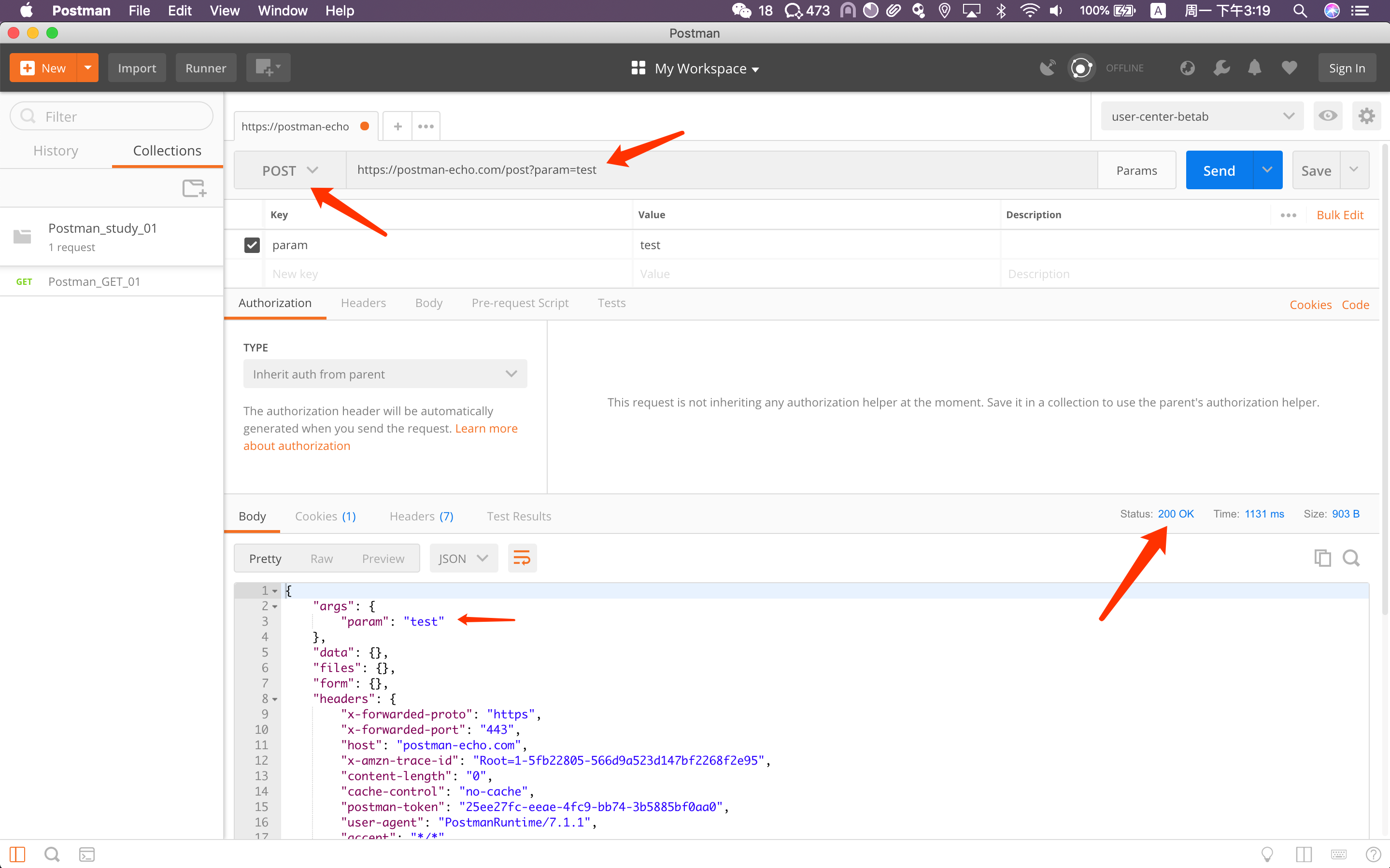Click the environment quick look eye icon
Viewport: 1390px width, 868px height.
1327,116
